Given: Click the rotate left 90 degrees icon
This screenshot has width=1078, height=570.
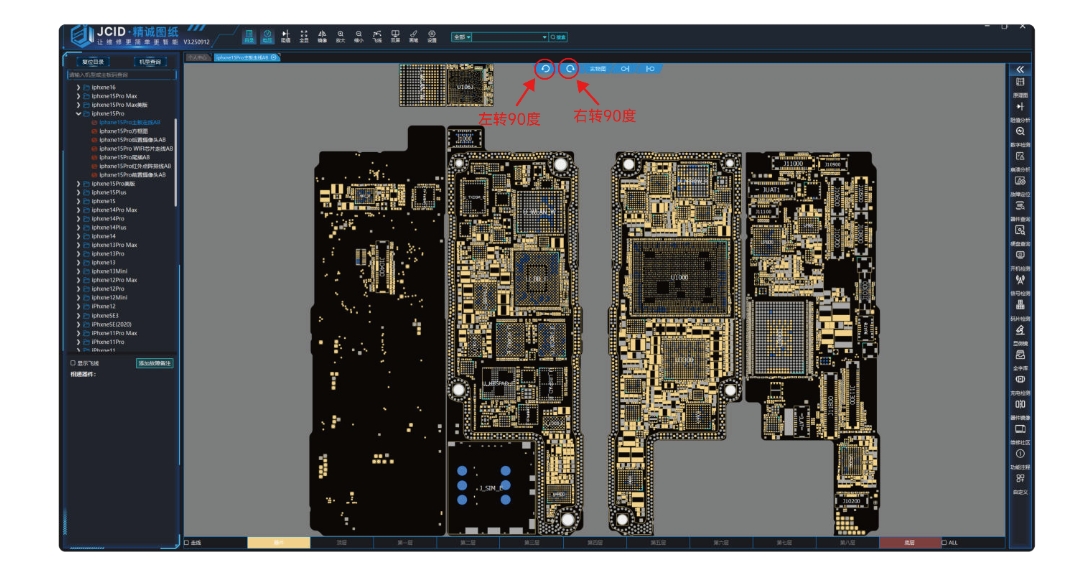Looking at the screenshot, I should pos(545,69).
